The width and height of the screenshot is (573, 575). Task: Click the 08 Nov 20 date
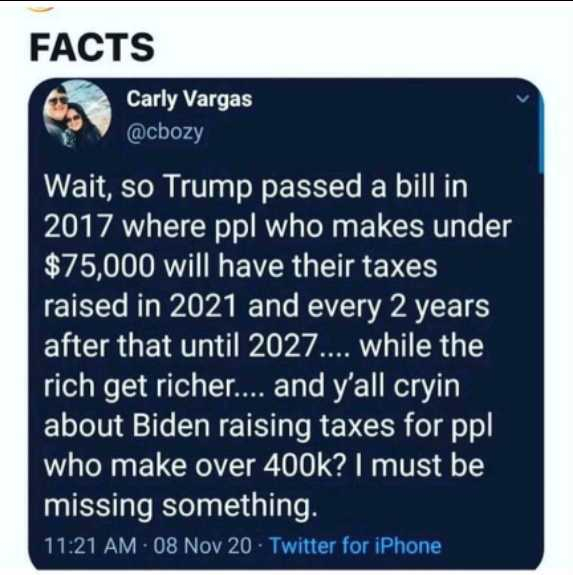click(203, 545)
